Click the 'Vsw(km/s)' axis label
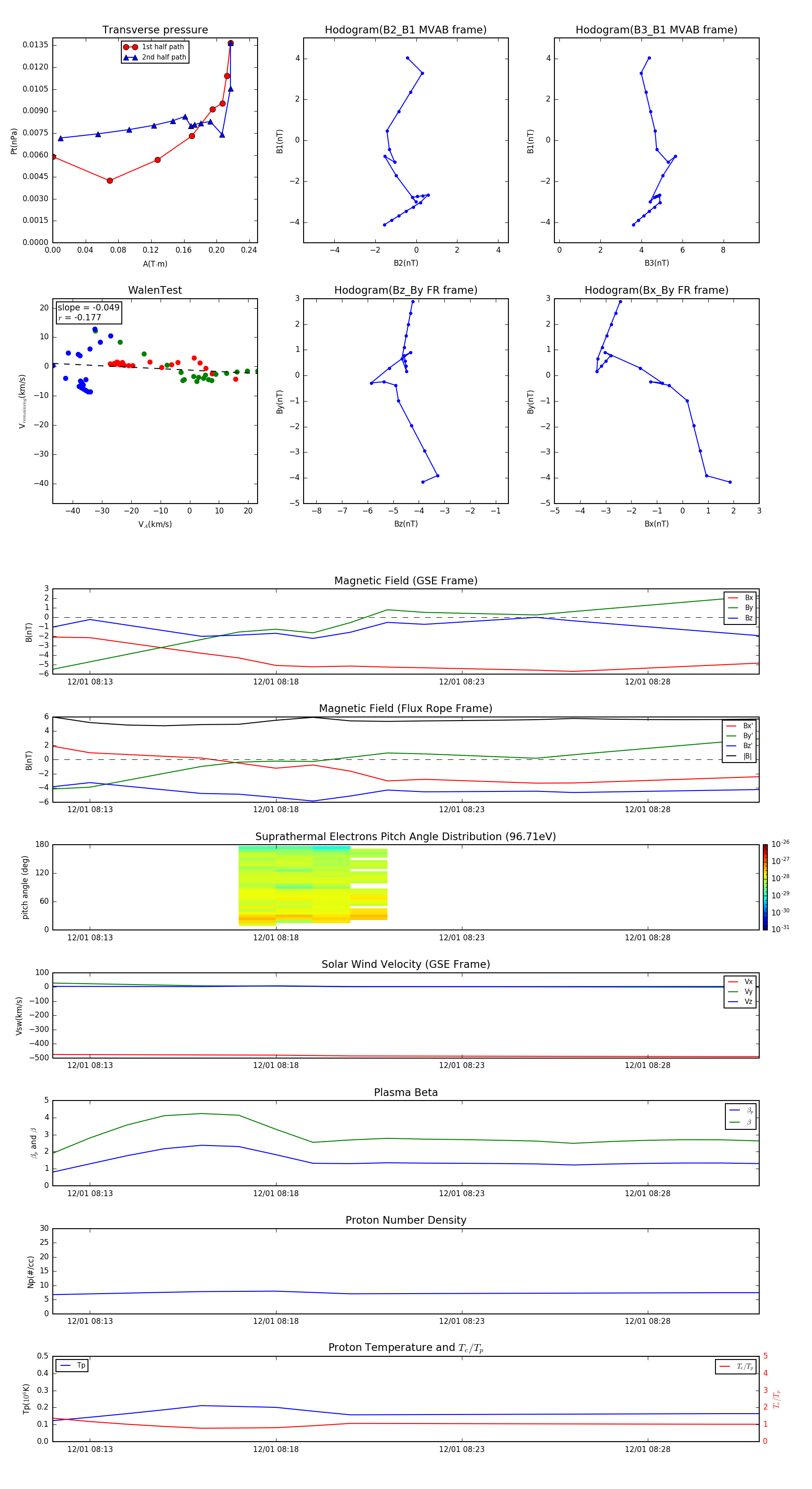Screen dimensions: 812x1489 [x=19, y=1015]
